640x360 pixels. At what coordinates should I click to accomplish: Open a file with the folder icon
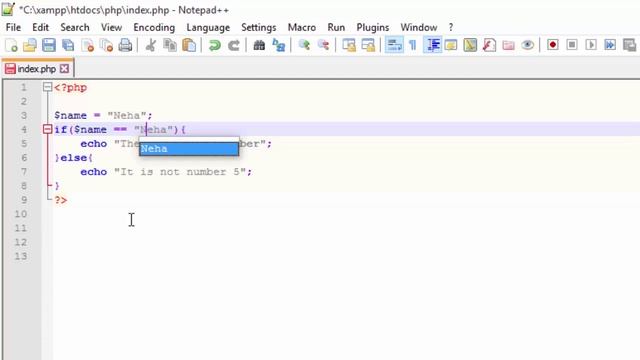30,45
